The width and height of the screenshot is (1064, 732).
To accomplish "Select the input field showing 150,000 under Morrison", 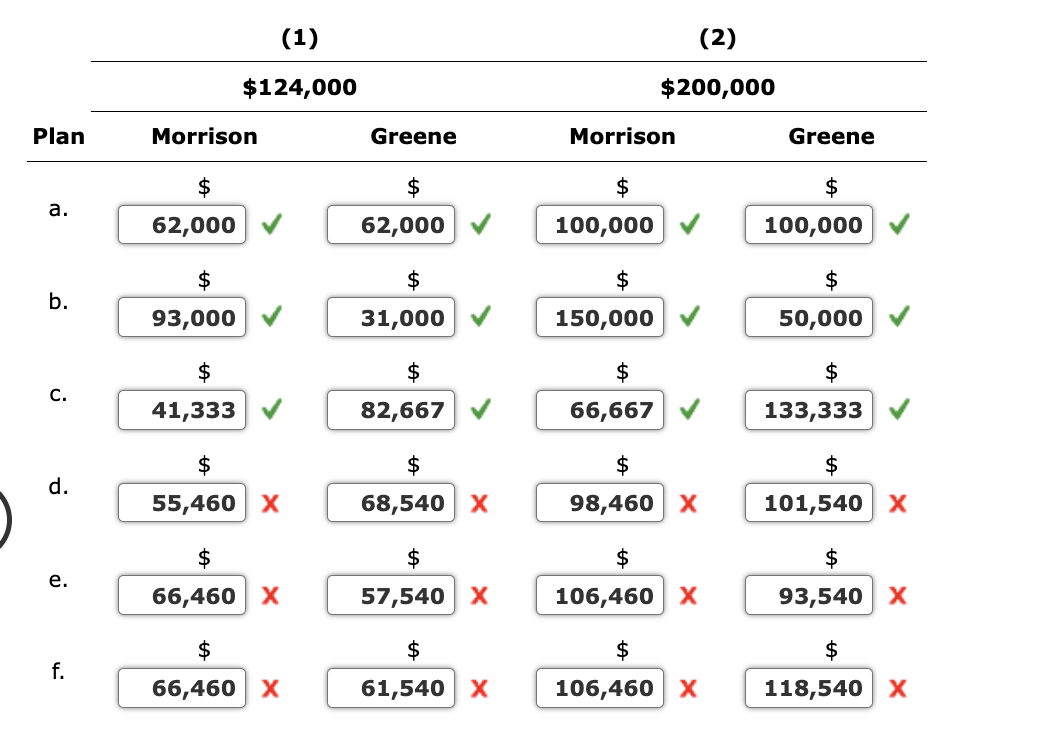I will pos(599,317).
